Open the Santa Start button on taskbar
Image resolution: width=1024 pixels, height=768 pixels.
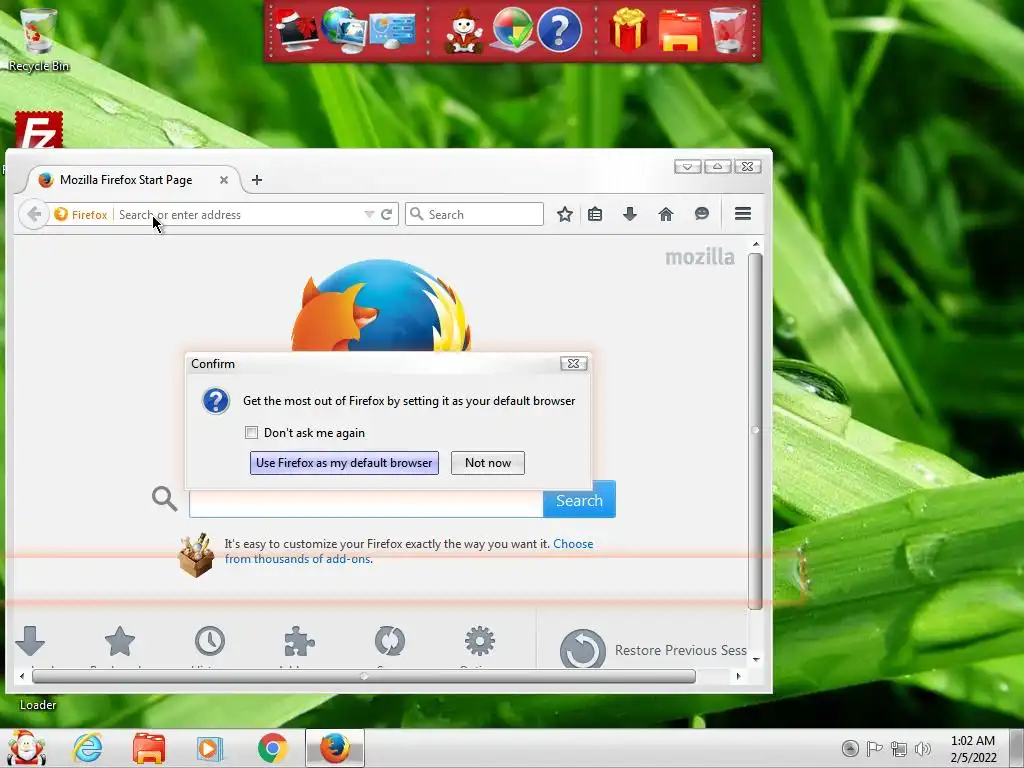(x=25, y=748)
